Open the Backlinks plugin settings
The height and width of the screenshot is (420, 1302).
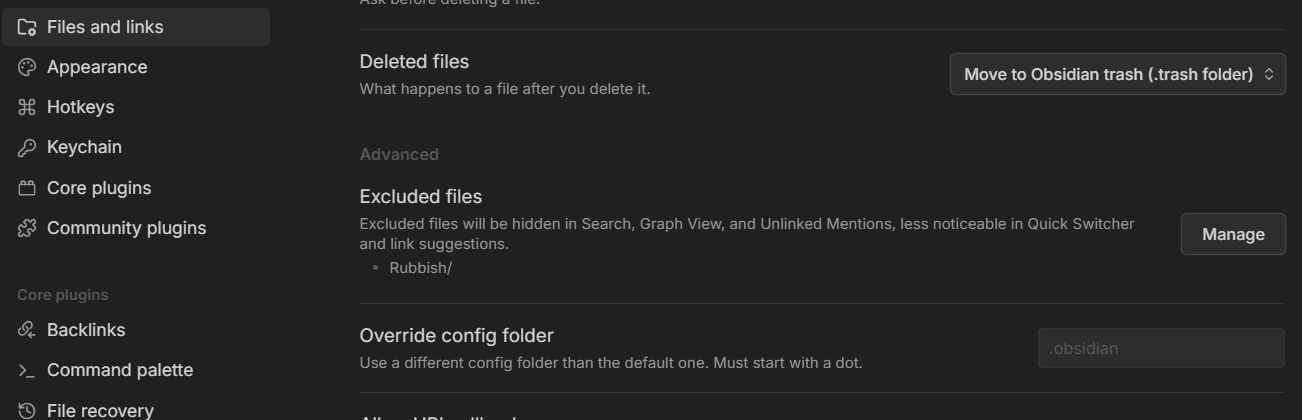point(86,330)
